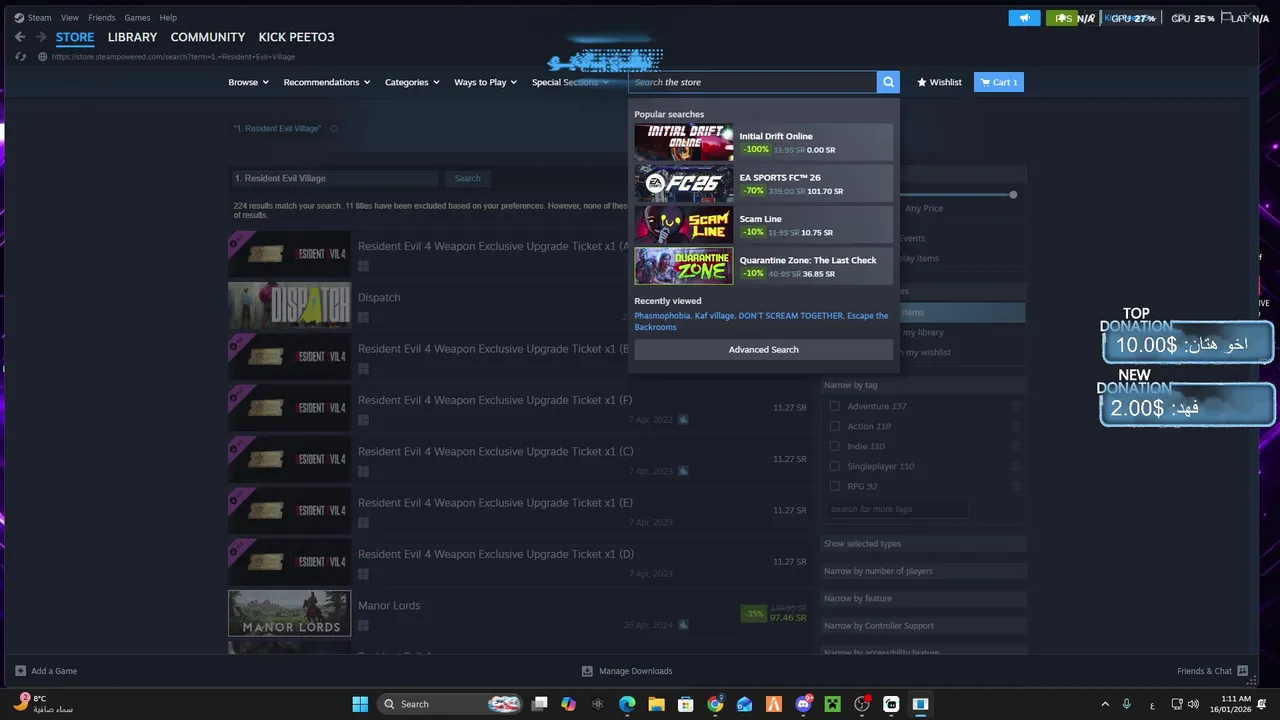This screenshot has width=1280, height=720.
Task: Click the Search the store input field
Action: 752,82
